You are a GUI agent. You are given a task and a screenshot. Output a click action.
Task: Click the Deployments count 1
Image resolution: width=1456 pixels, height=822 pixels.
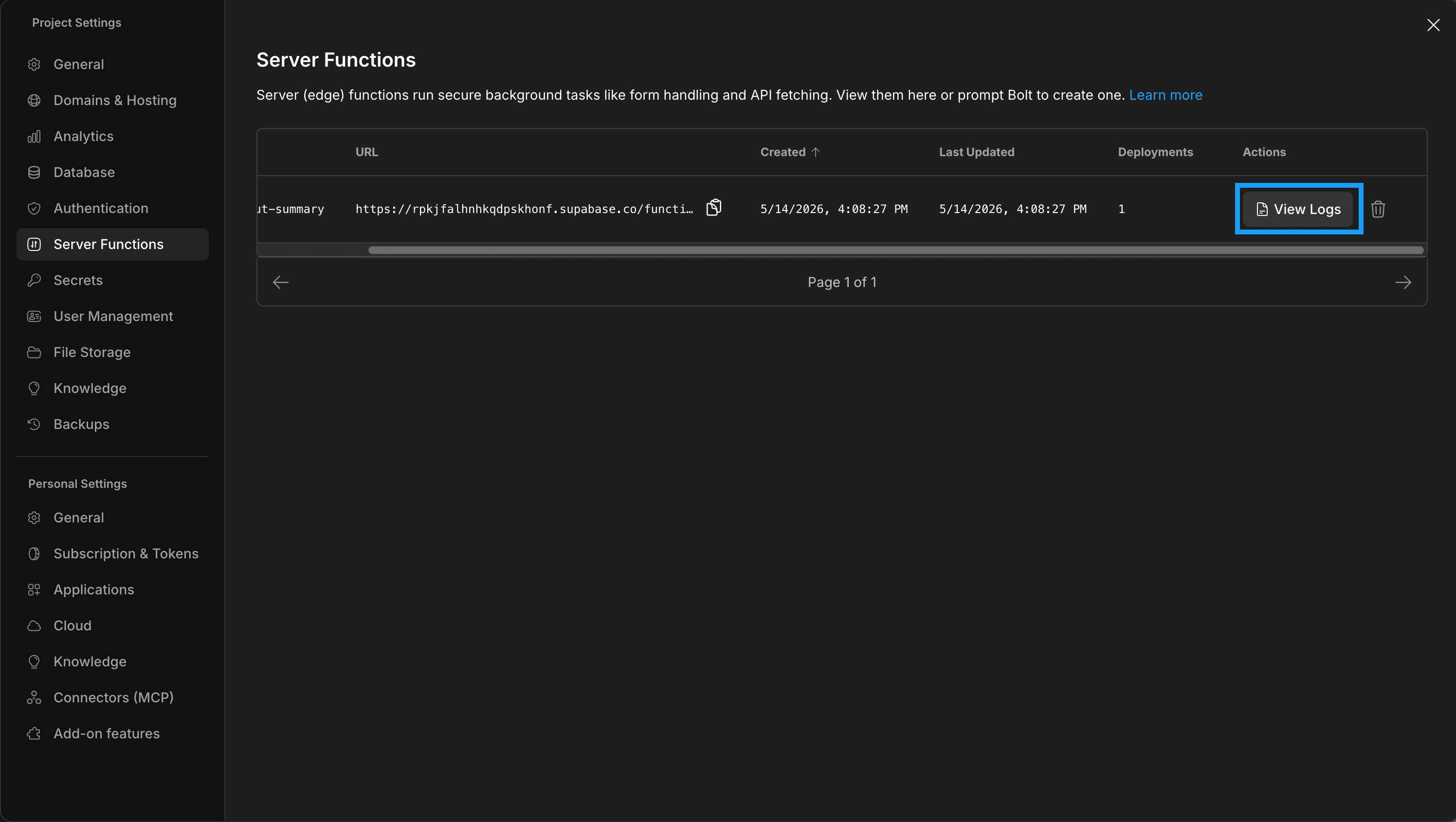(1121, 209)
